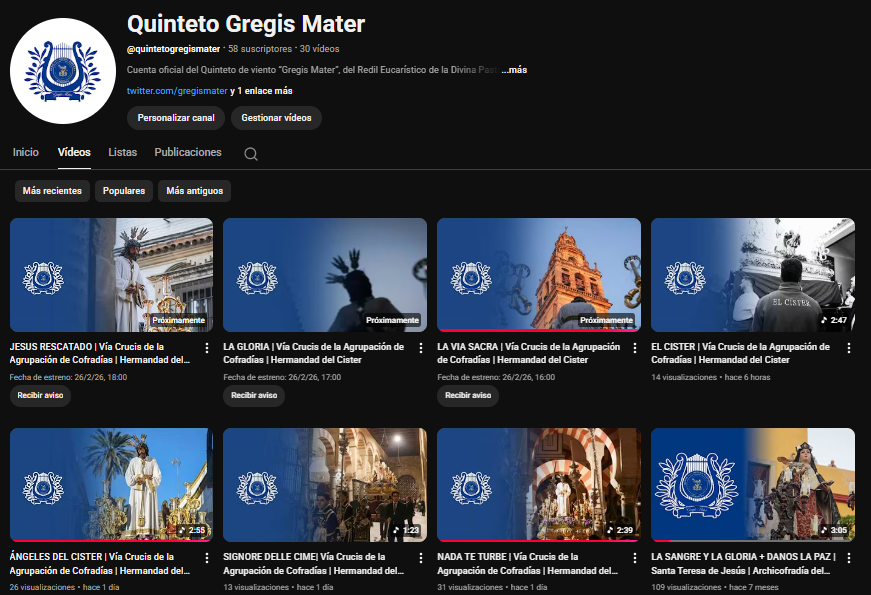The height and width of the screenshot is (595, 871).
Task: Open options menu for EL CISTER video
Action: 849,346
